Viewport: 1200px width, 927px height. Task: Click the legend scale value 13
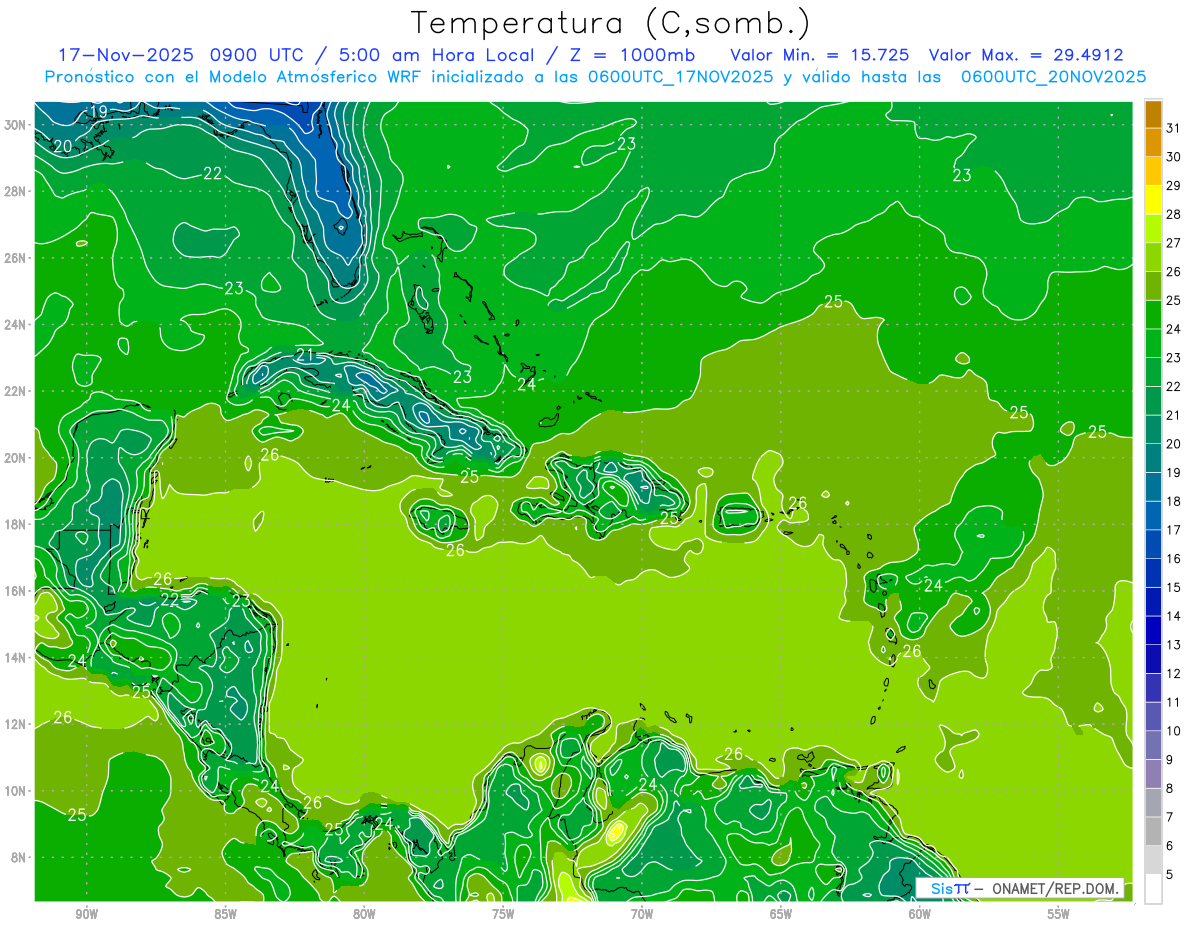[x=1174, y=645]
